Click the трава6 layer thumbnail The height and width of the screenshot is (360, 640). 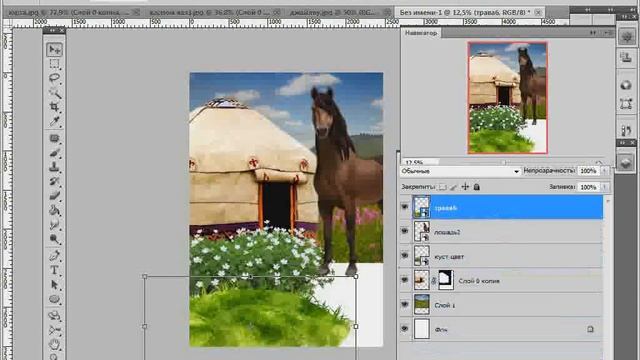click(422, 207)
